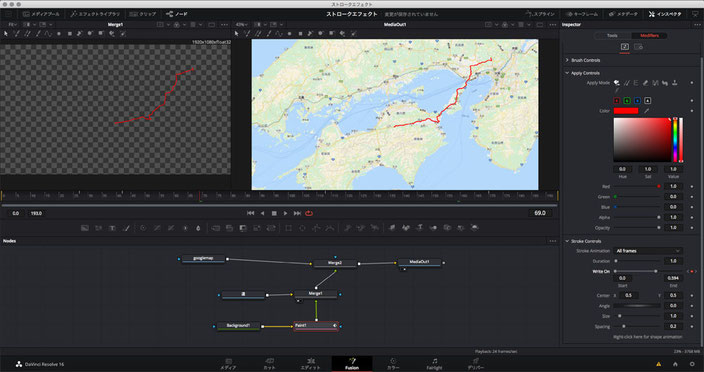Click the Write On Start value field
The height and width of the screenshot is (372, 704).
(623, 278)
